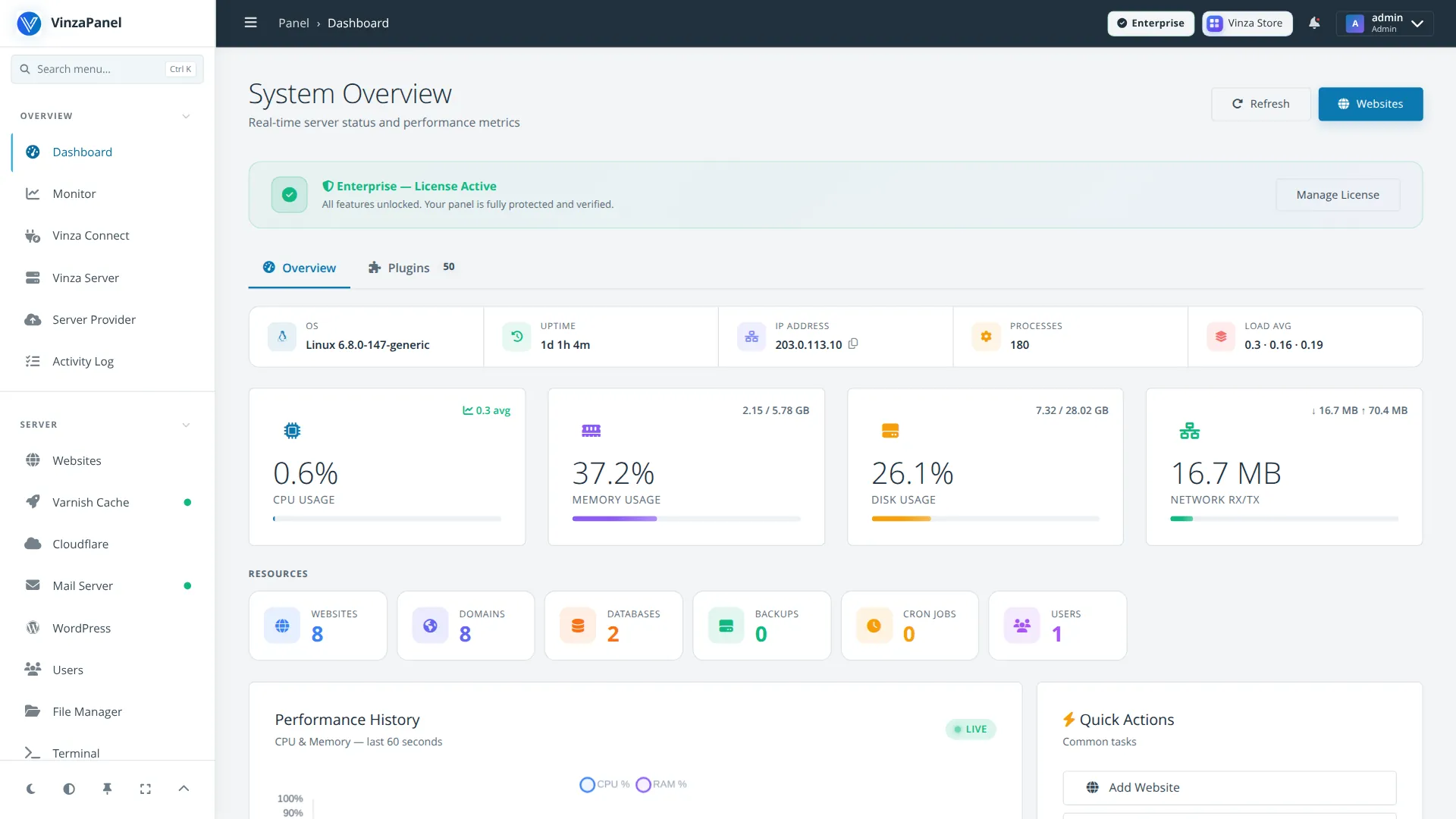
Task: Open the Monitor page
Action: click(x=108, y=193)
